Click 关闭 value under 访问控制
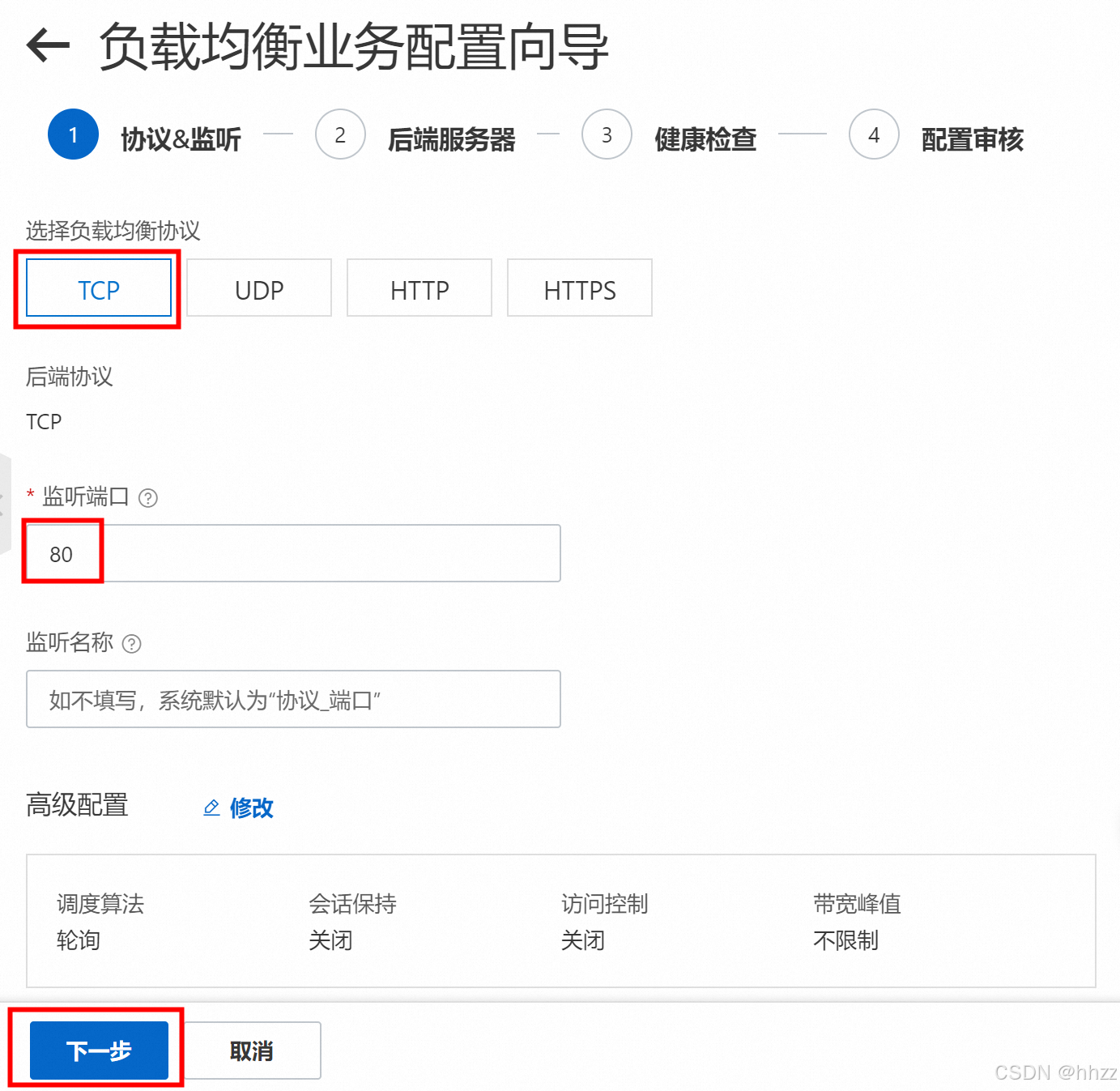Viewport: 1120px width, 1091px height. 583,940
